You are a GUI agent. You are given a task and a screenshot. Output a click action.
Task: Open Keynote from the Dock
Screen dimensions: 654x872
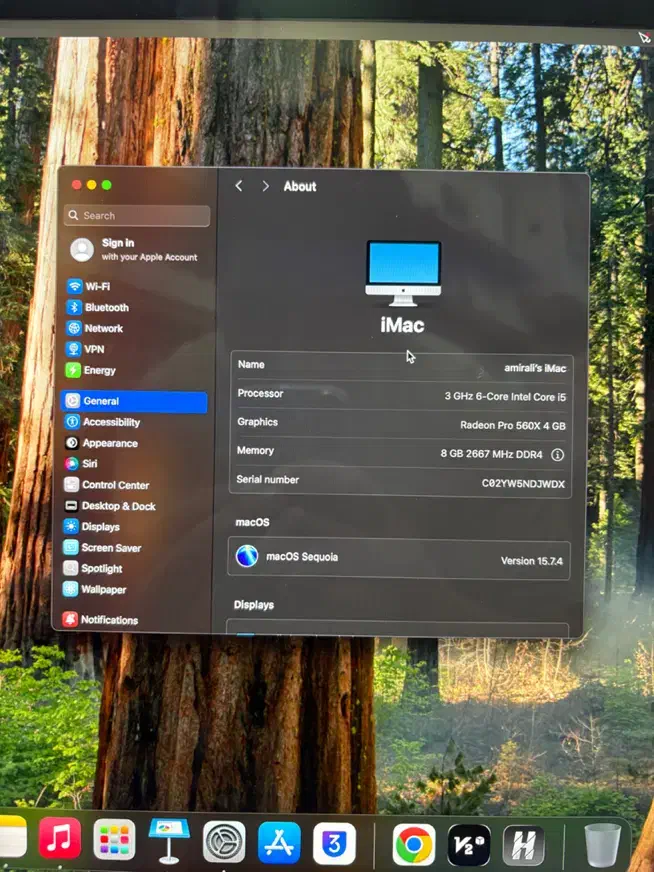[169, 840]
